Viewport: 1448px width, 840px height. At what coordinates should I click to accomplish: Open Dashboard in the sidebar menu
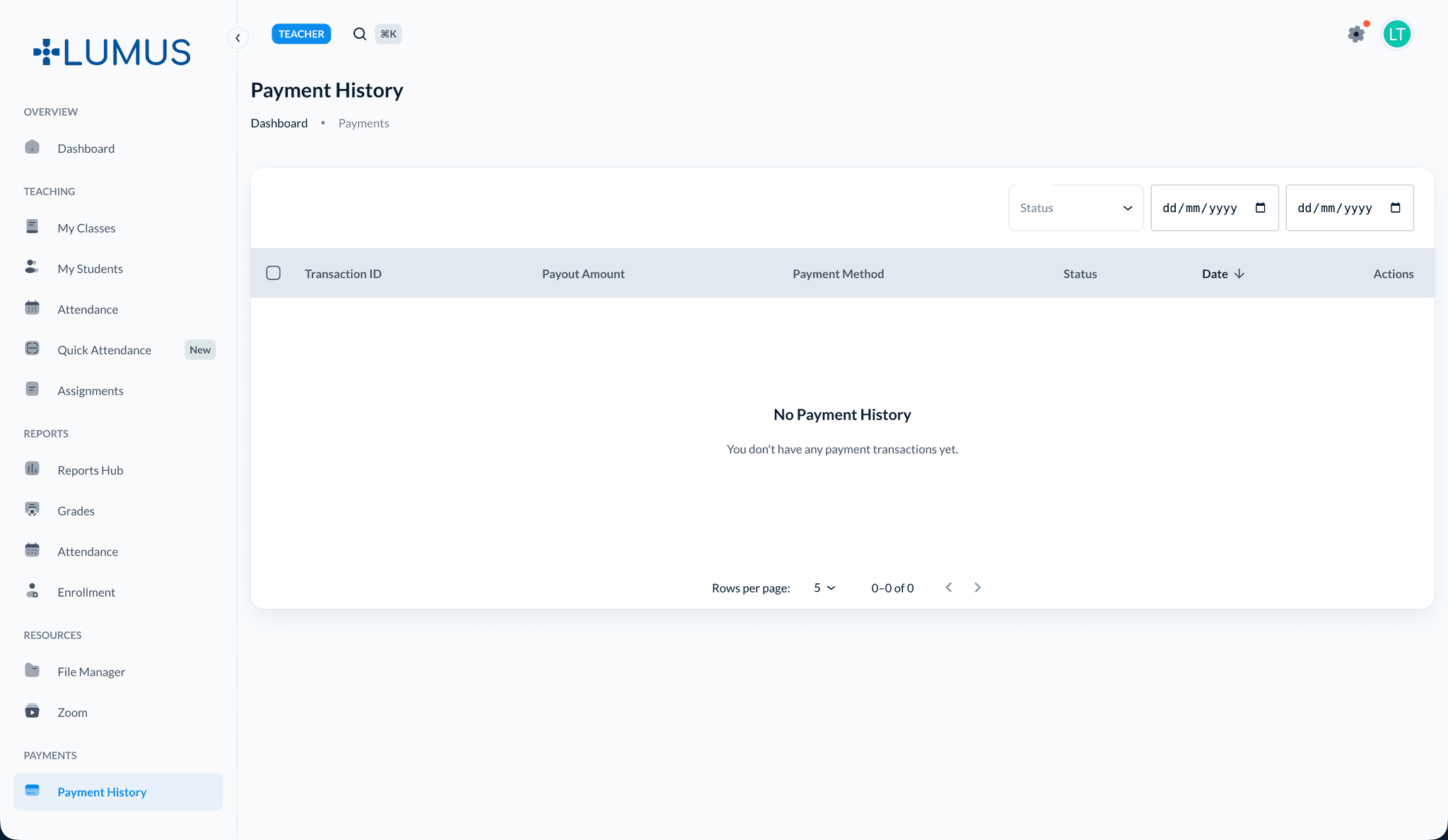(118, 148)
